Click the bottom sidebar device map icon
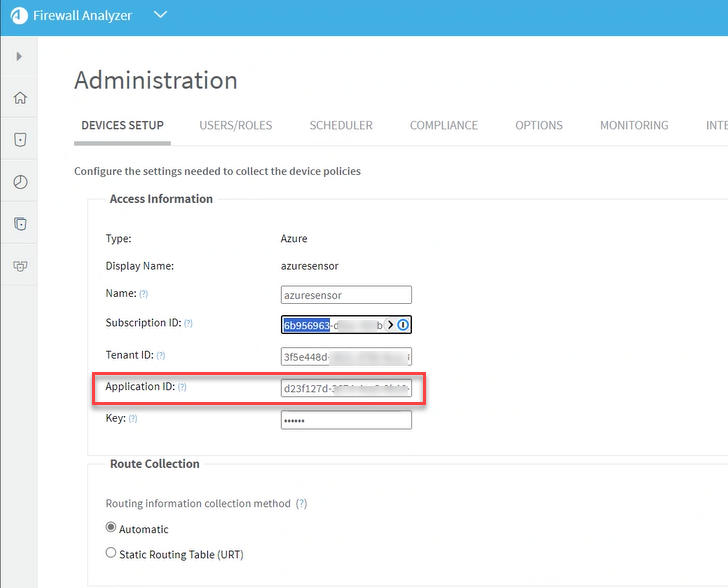 coord(19,266)
